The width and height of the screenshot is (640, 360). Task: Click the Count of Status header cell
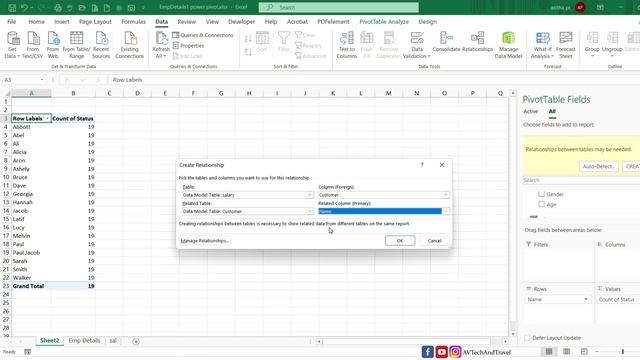click(73, 118)
